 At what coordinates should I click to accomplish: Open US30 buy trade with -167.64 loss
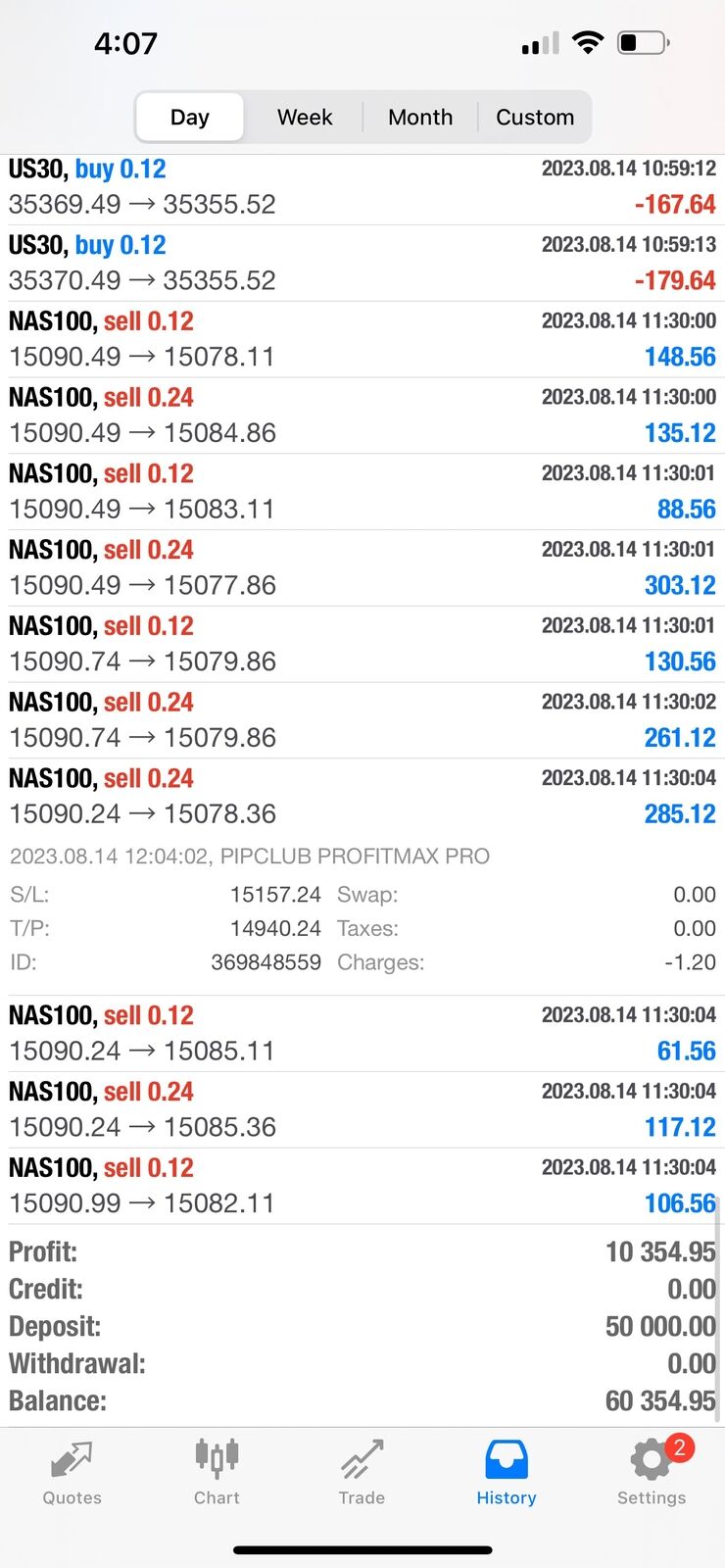click(x=362, y=187)
